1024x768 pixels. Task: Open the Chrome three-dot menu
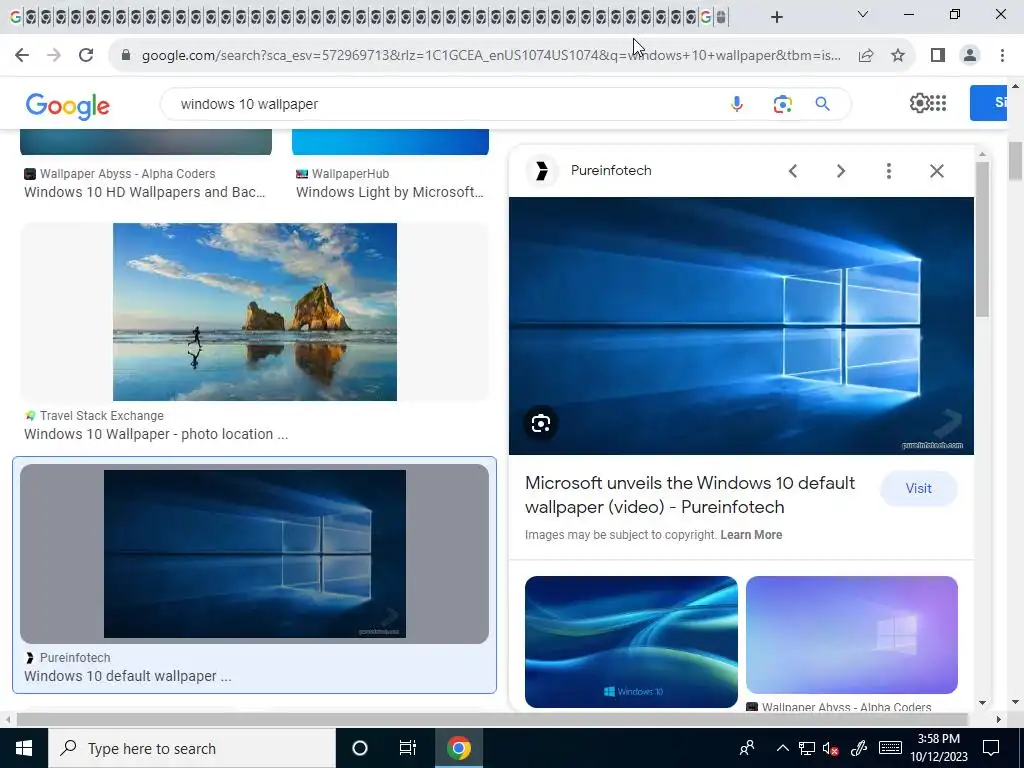click(1002, 56)
